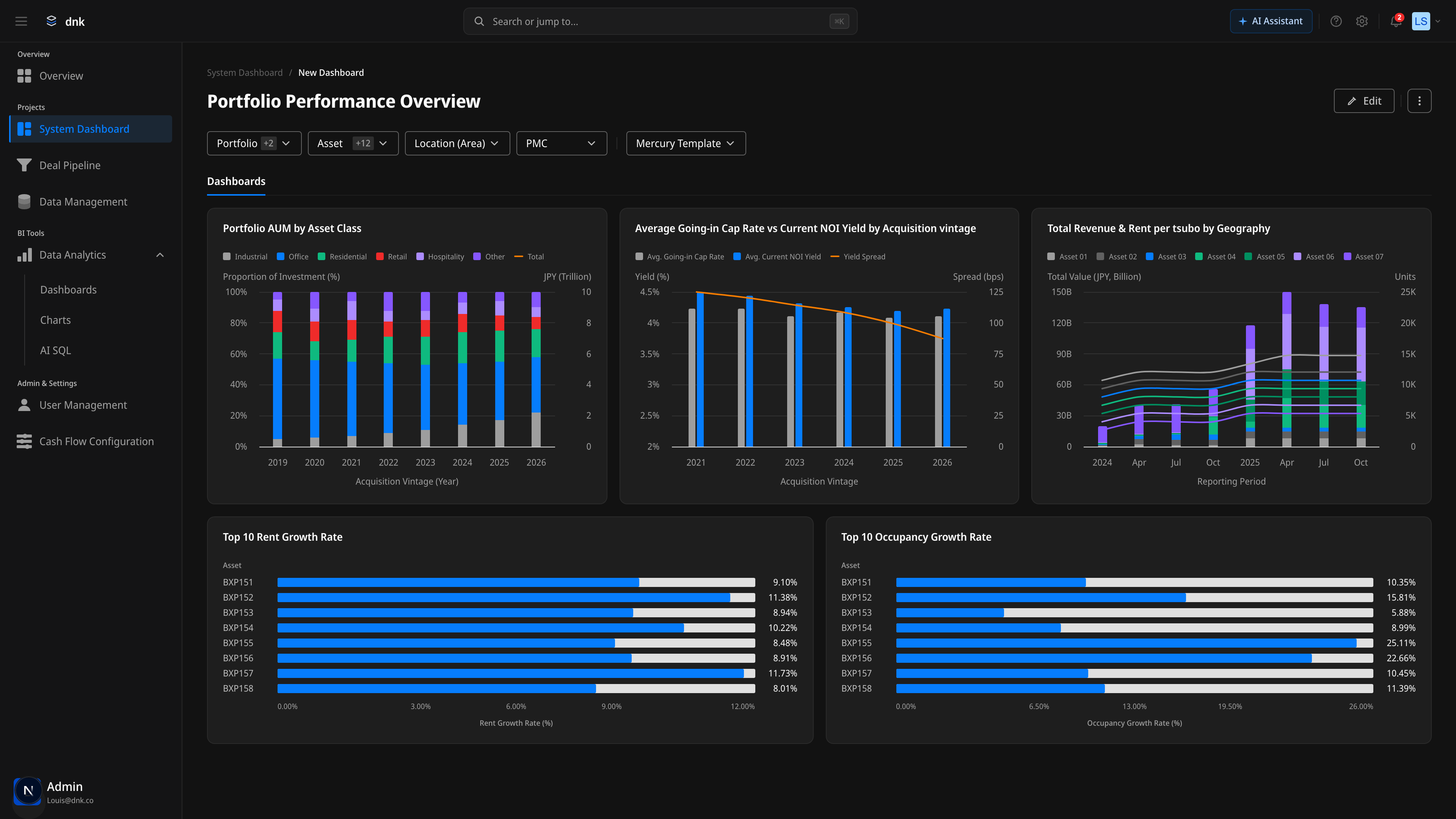
Task: Click the search or jump to field
Action: (x=660, y=21)
